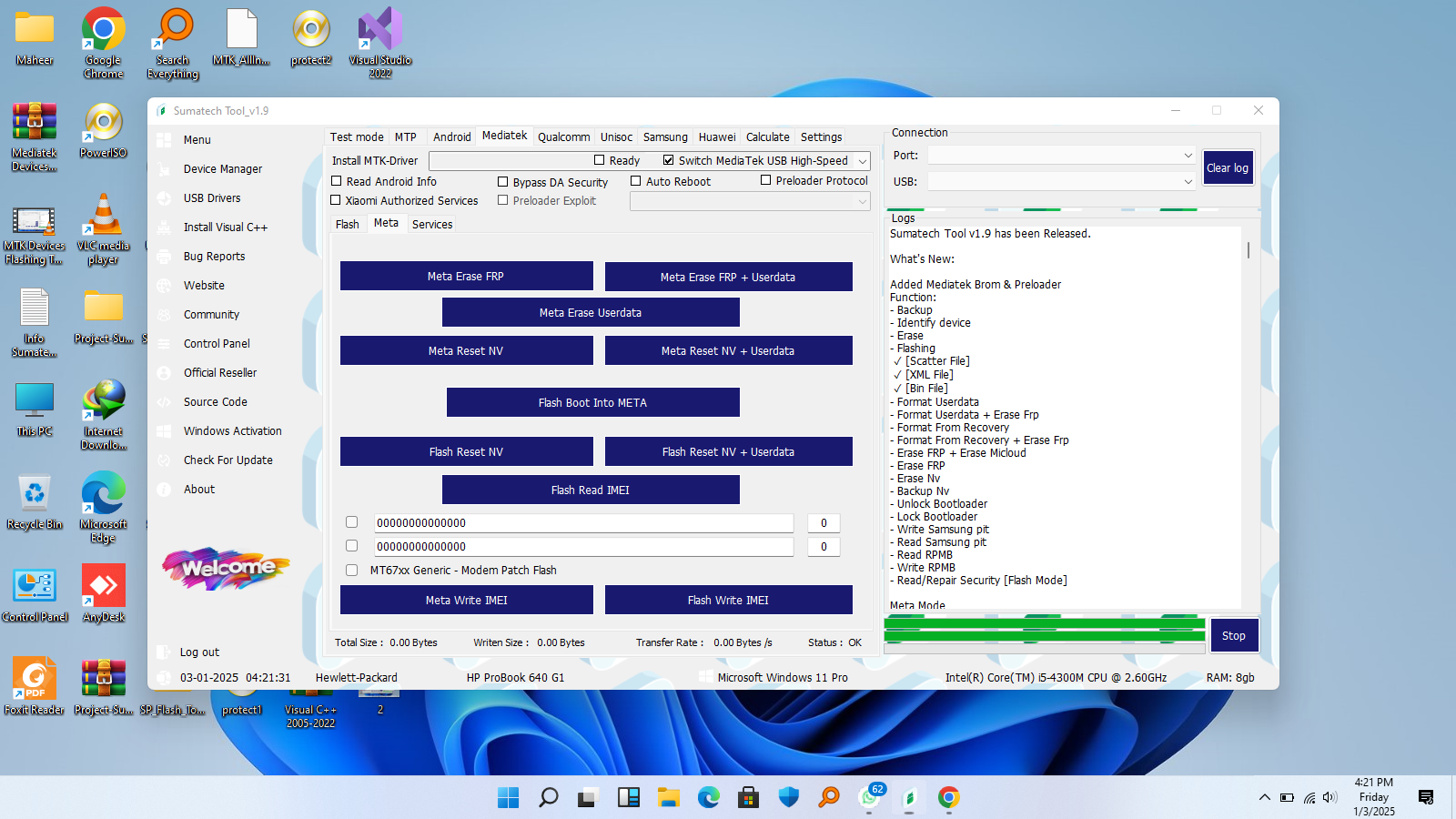Tick MT67xx Generic Modem Patch Flash

point(351,570)
